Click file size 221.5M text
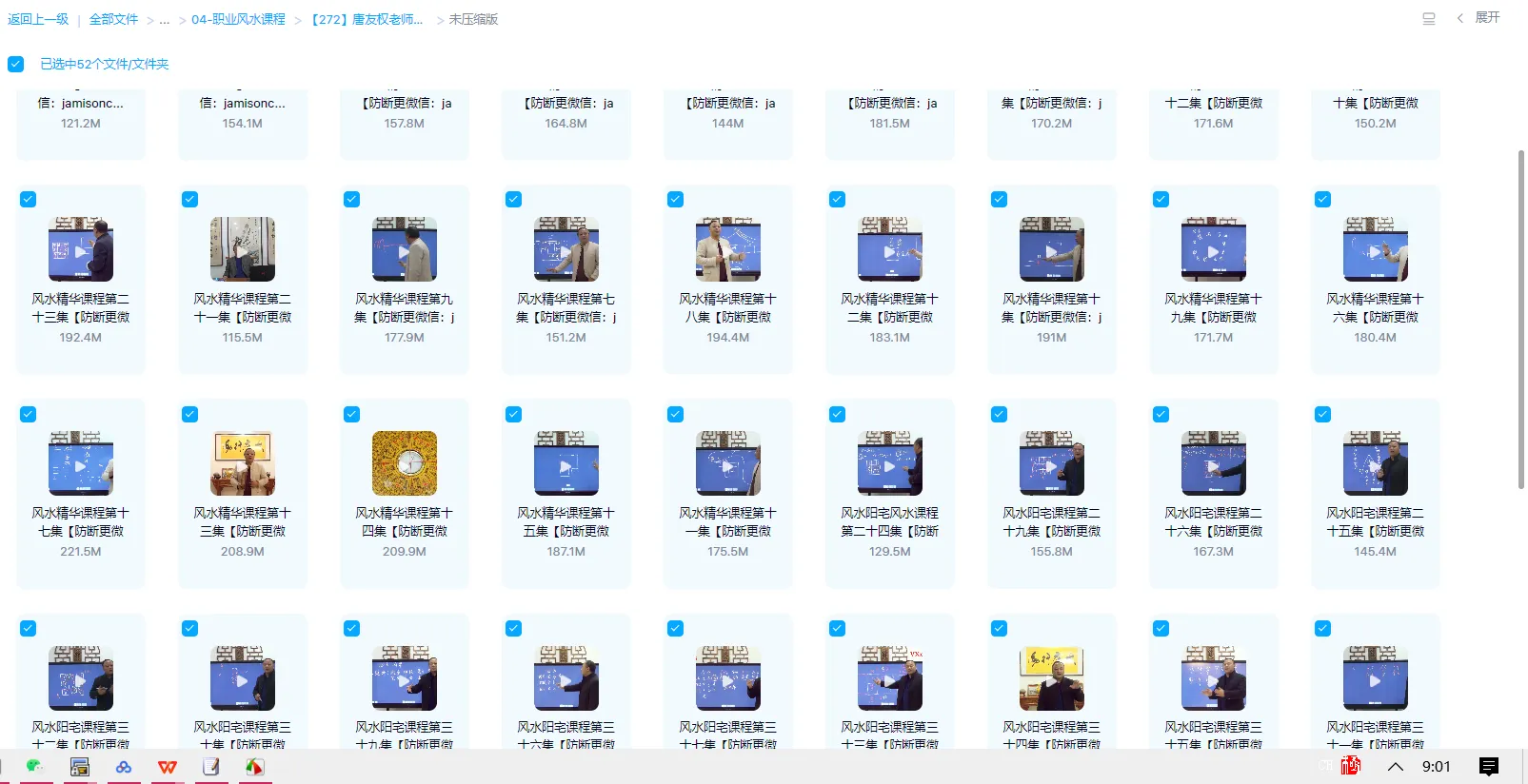Viewport: 1528px width, 784px height. [x=81, y=552]
